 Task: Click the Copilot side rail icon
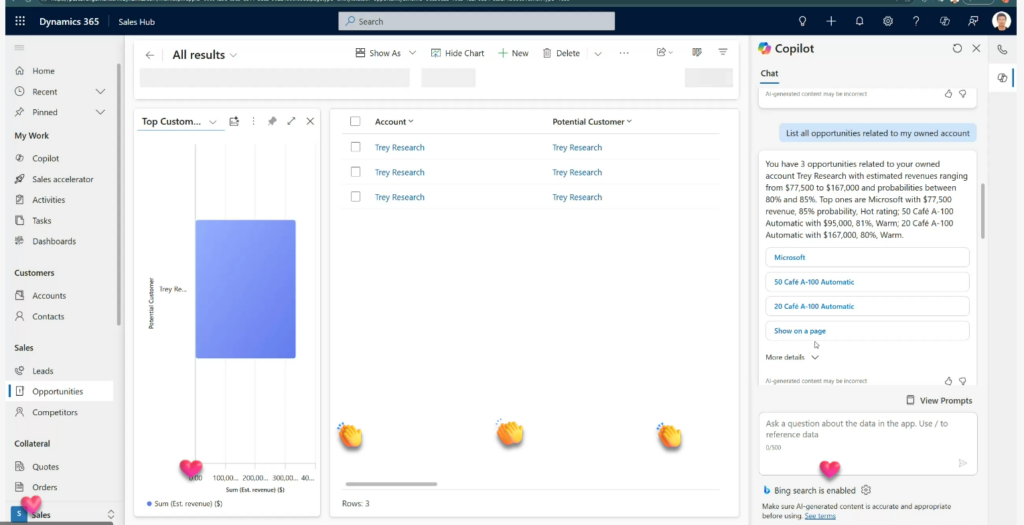(1002, 78)
